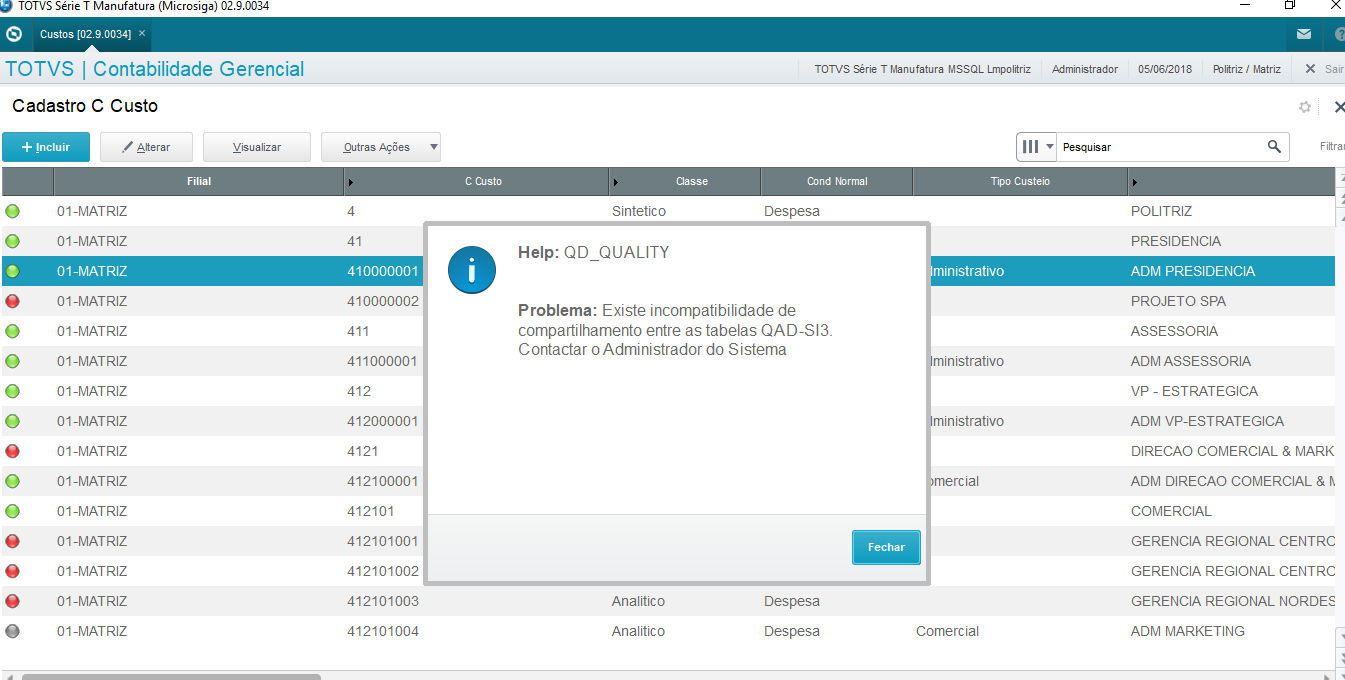Screen dimensions: 1345x680
Task: Select the ADM MARKETING cell
Action: 1188,631
